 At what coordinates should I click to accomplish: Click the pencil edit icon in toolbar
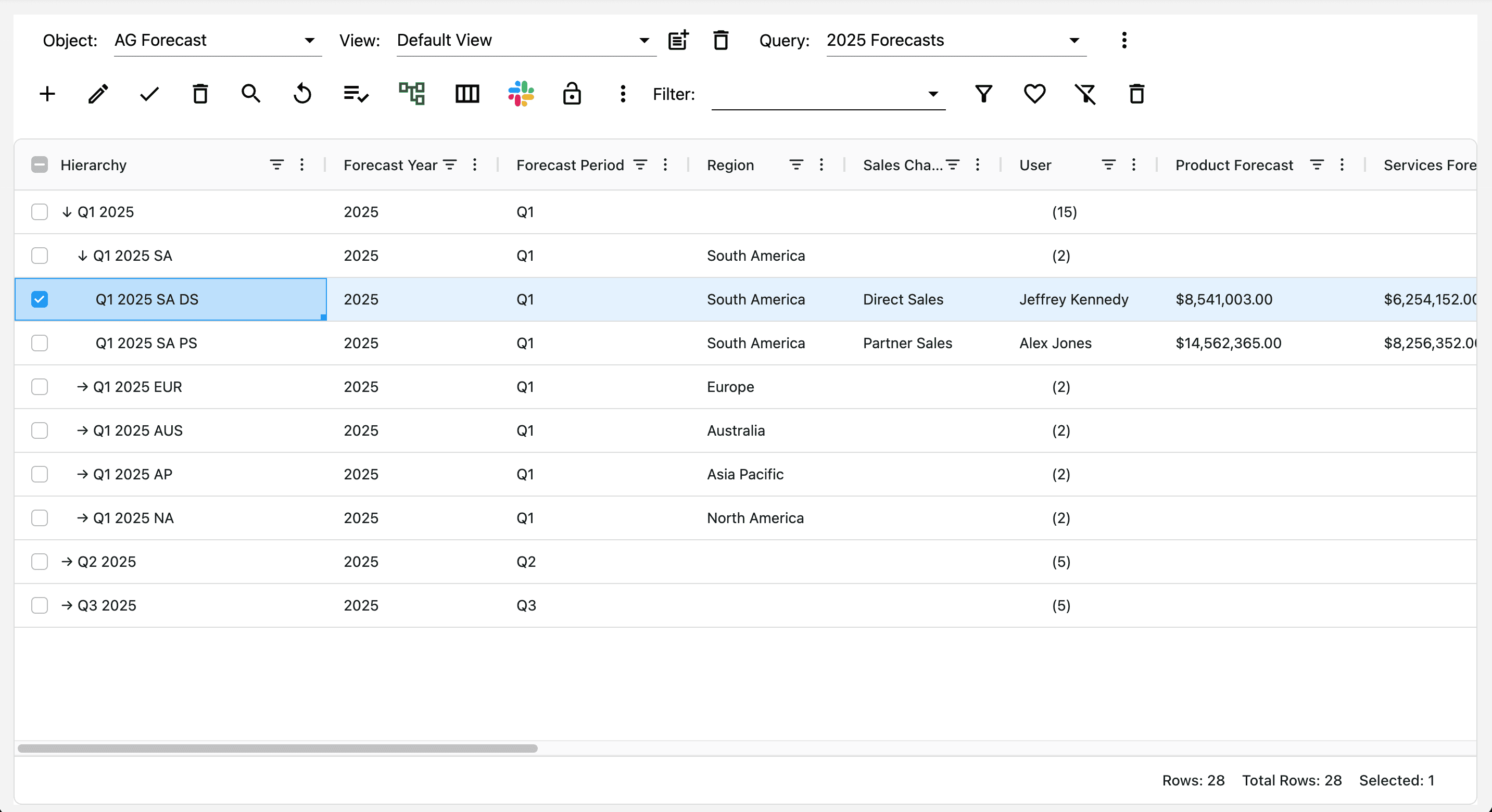click(98, 94)
